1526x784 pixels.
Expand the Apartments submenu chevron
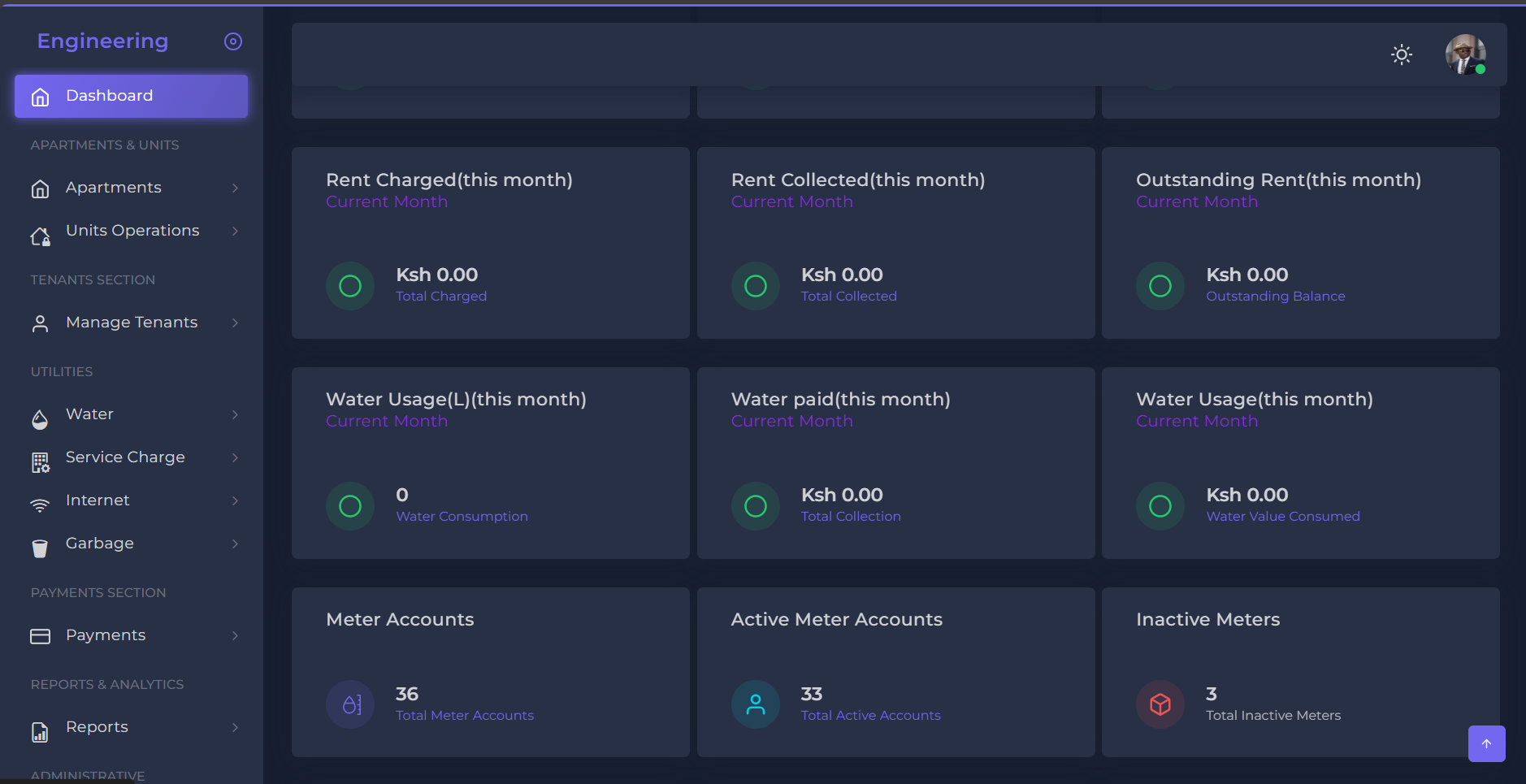pos(235,188)
